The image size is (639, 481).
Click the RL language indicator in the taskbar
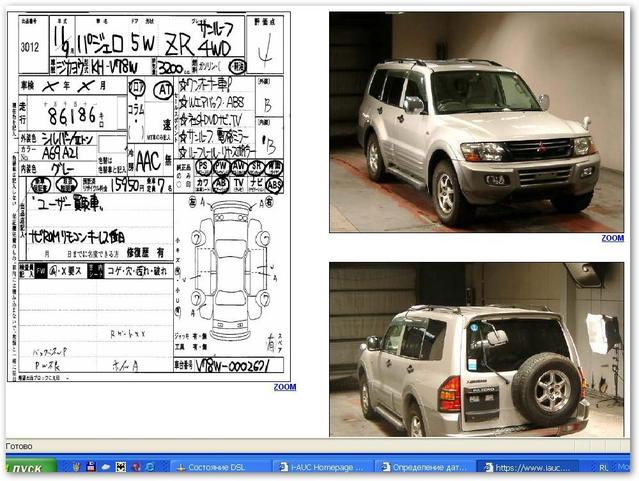pyautogui.click(x=603, y=467)
